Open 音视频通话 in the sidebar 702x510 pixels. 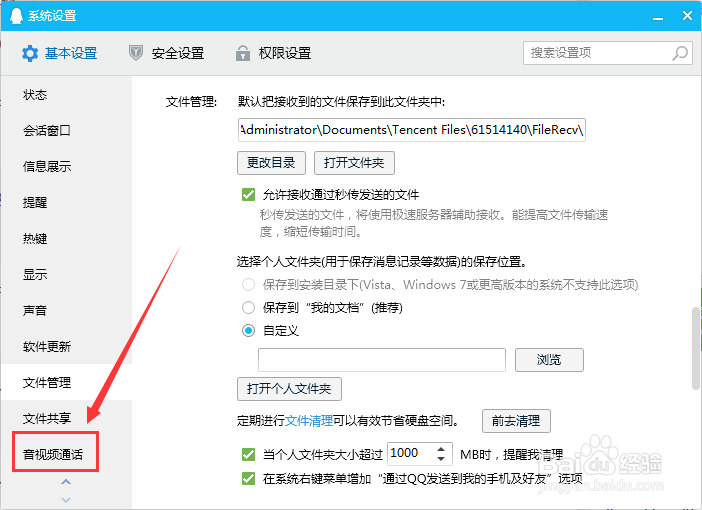click(x=55, y=454)
